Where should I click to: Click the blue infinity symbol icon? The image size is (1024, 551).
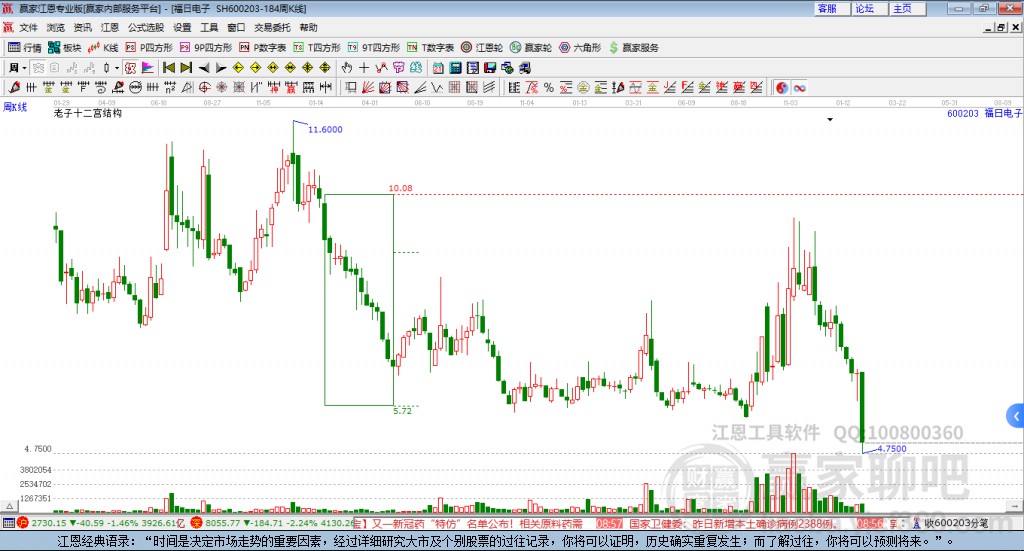pos(799,87)
